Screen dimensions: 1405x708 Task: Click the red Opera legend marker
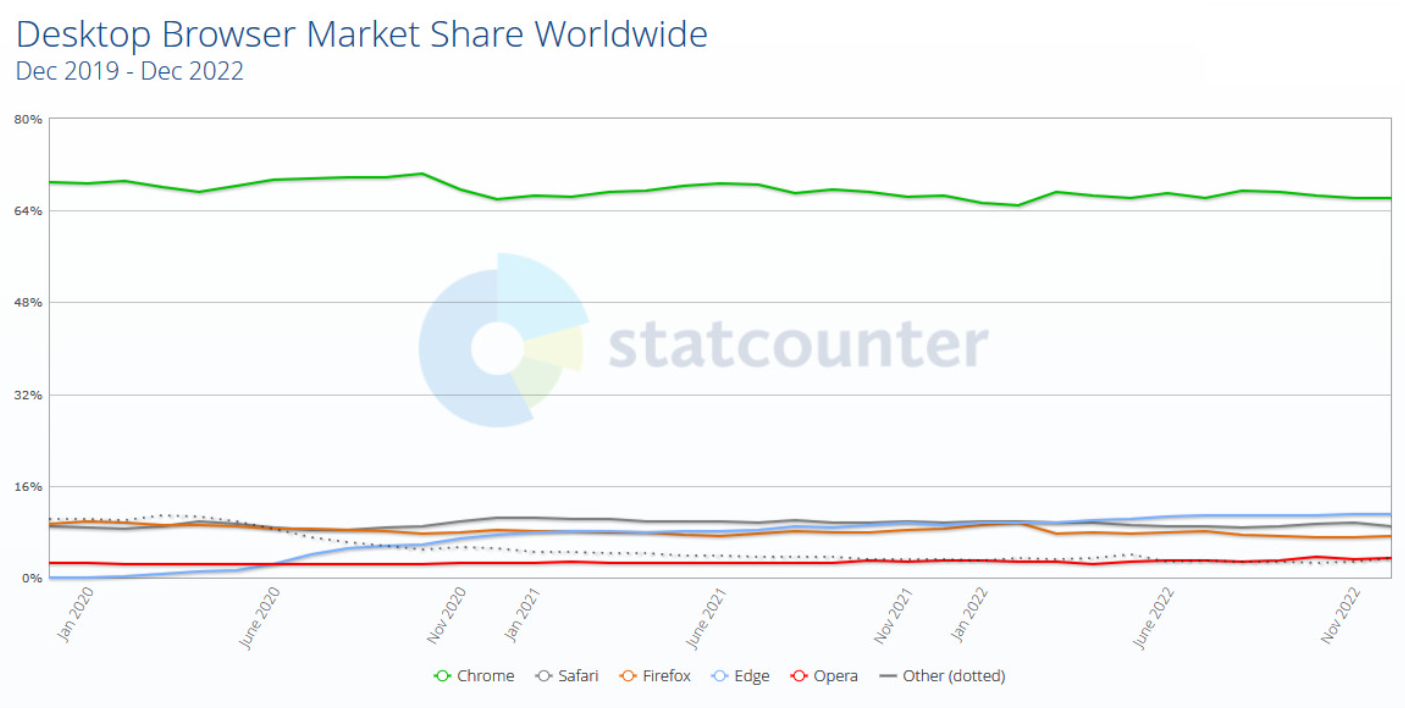click(x=799, y=676)
